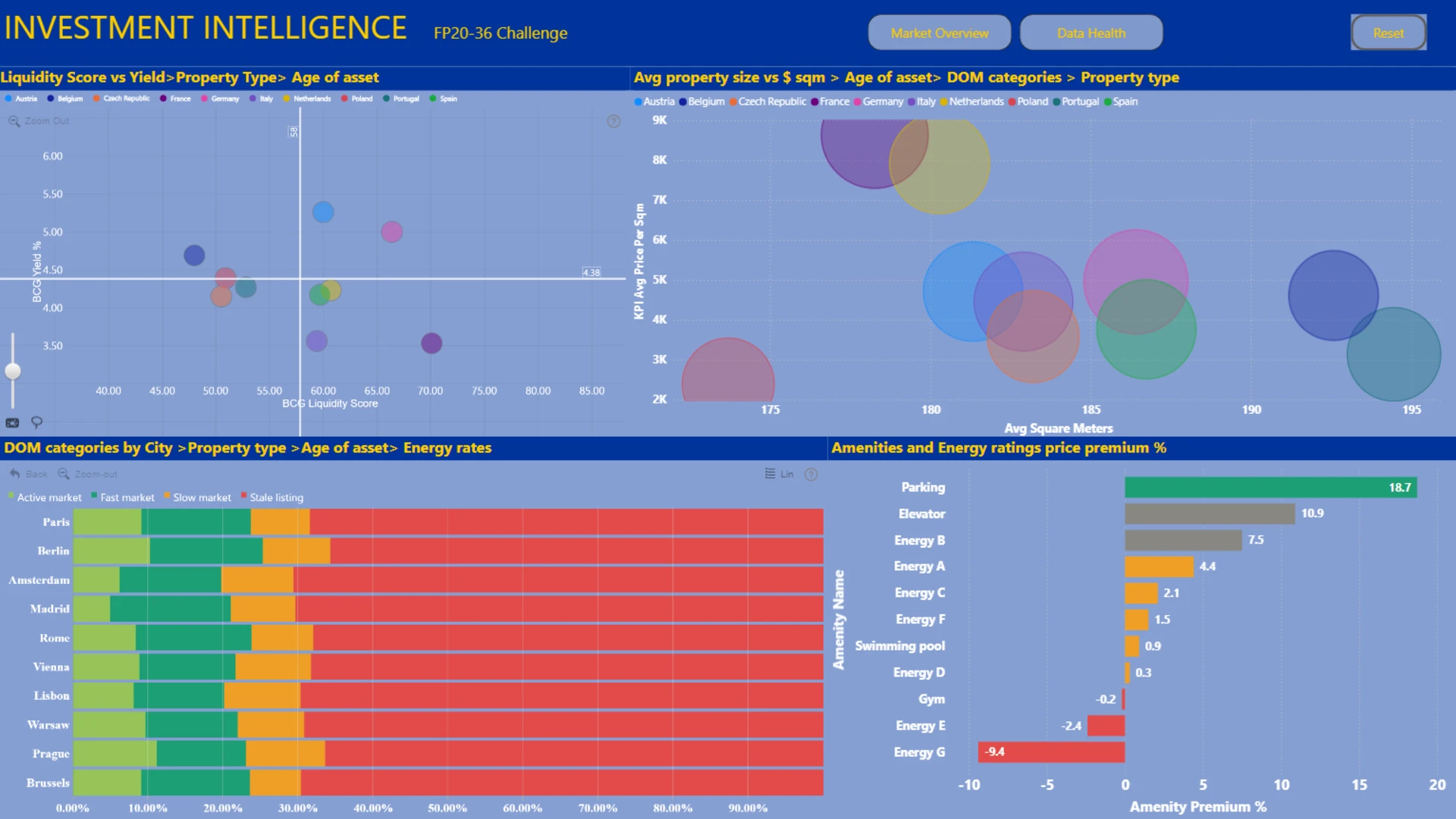Activate the lasso selection tool

point(36,422)
